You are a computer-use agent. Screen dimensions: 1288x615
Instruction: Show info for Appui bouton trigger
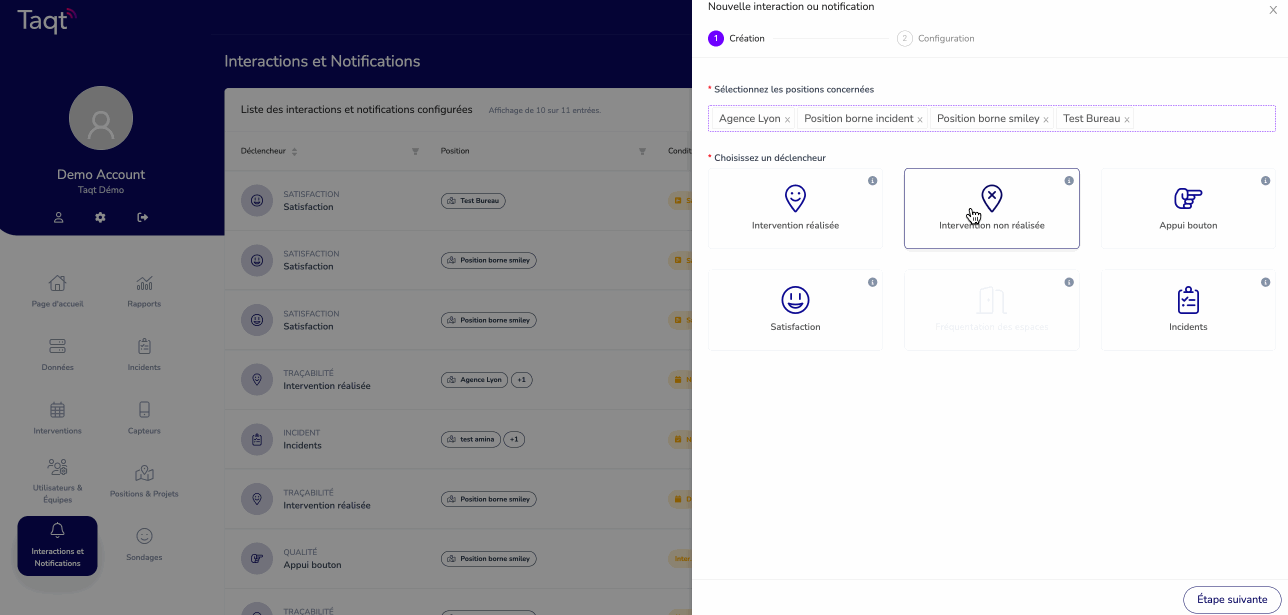(x=1265, y=181)
